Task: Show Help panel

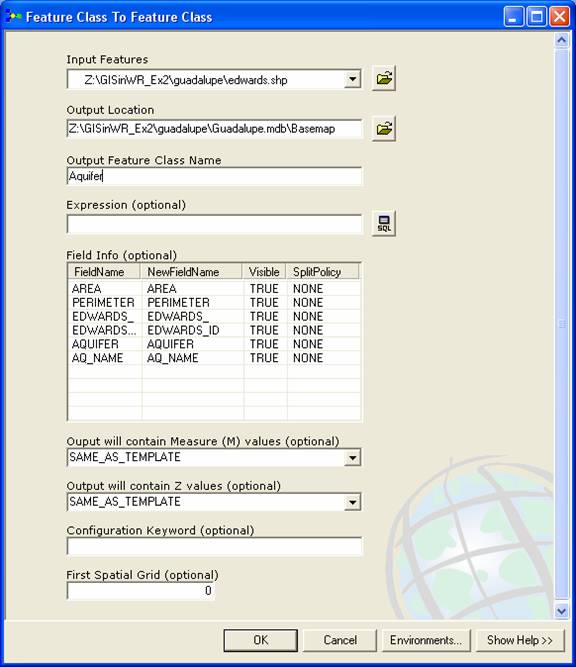Action: (x=520, y=640)
